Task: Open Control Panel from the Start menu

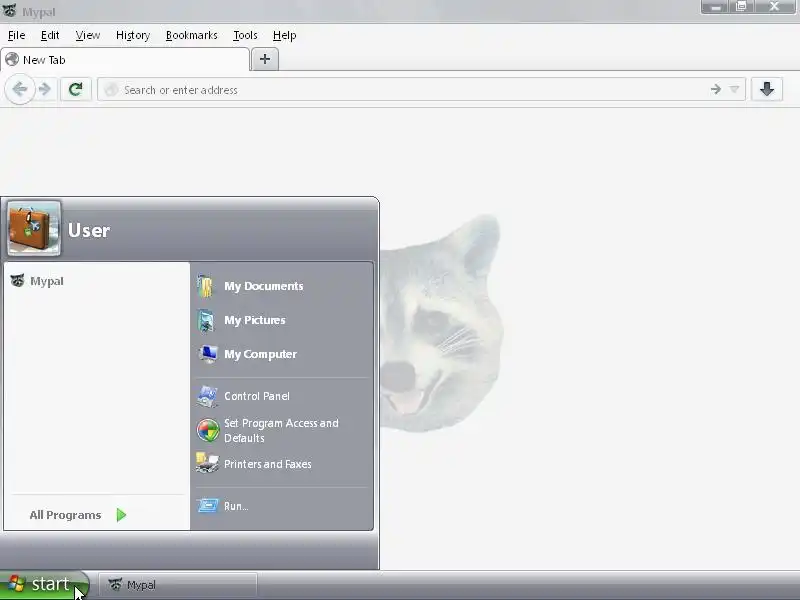Action: (x=282, y=396)
